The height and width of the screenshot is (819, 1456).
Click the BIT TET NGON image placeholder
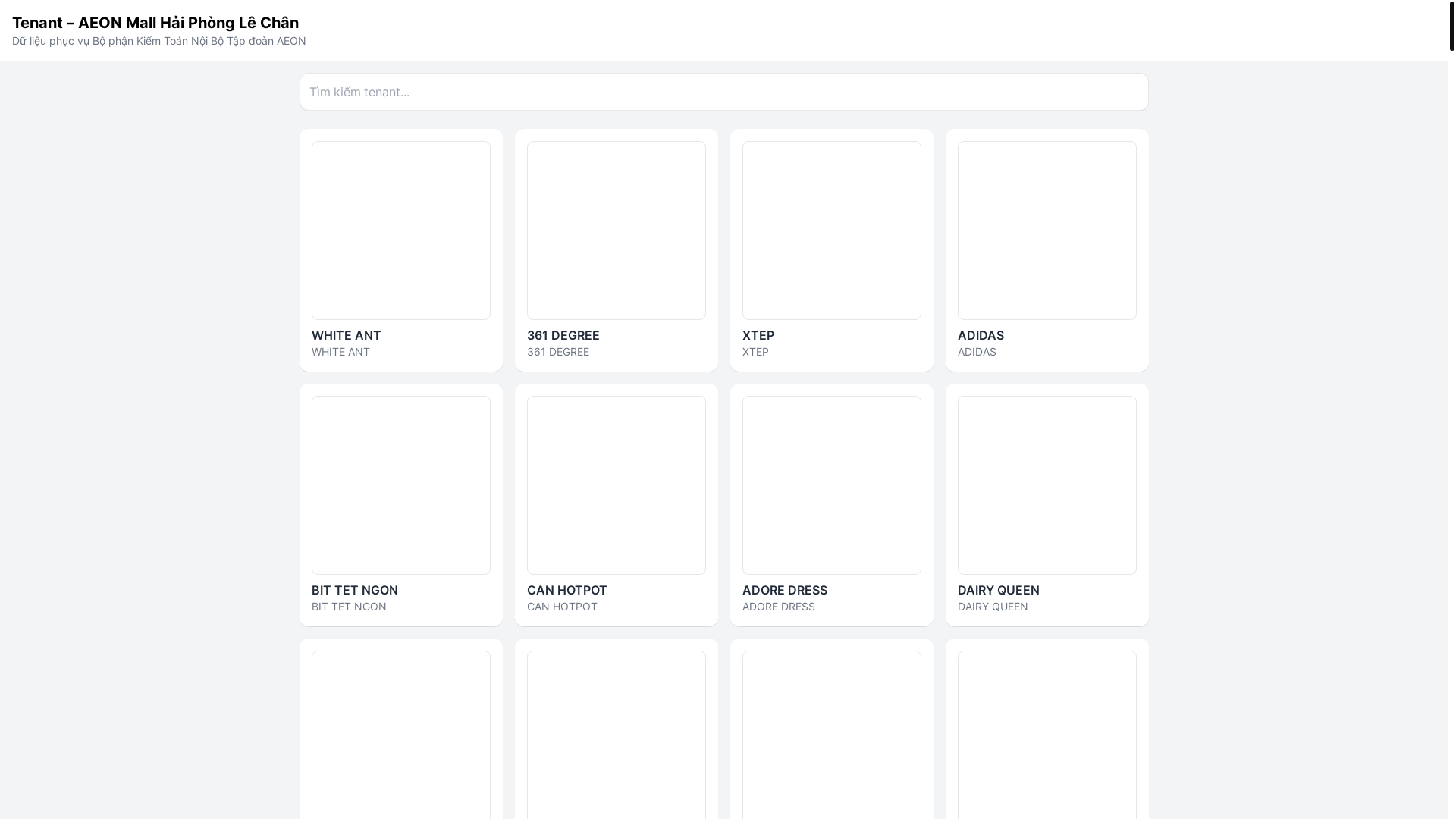point(400,485)
